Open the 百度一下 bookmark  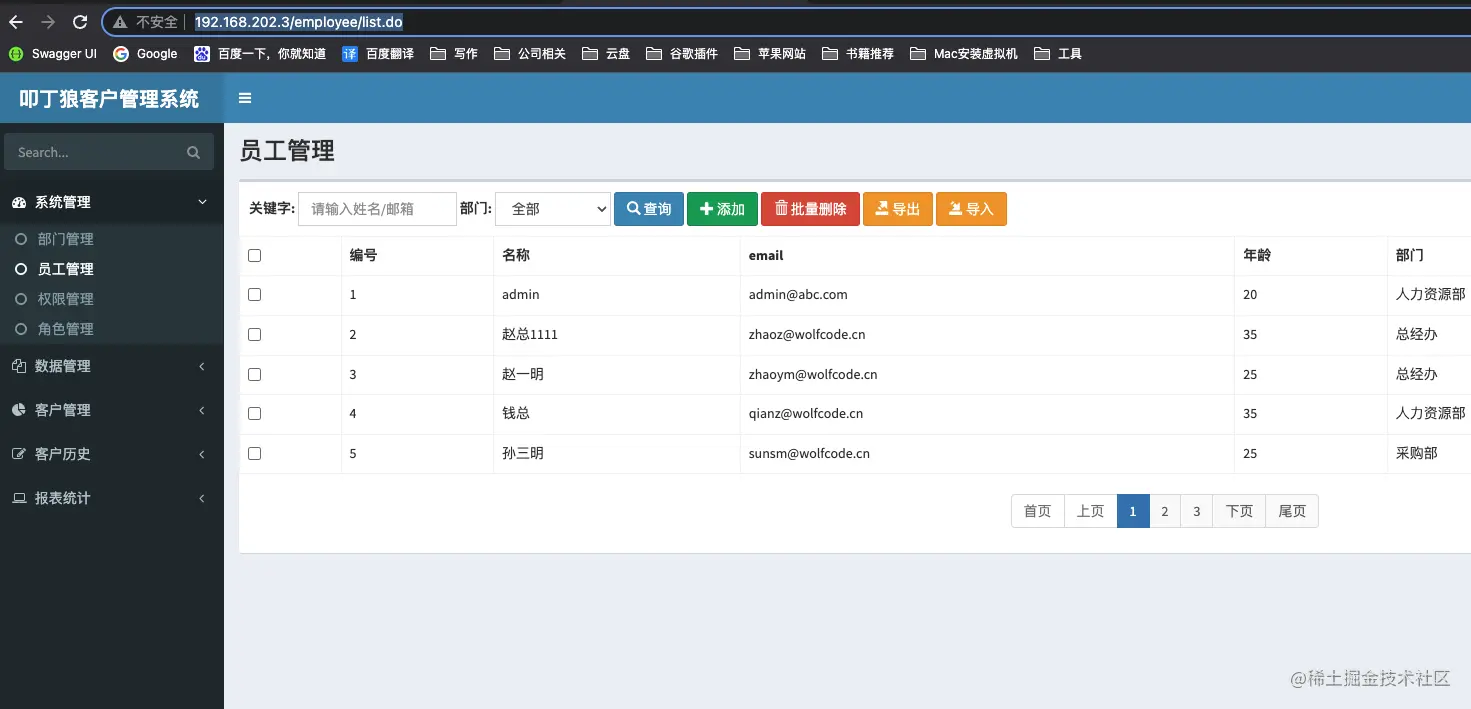tap(260, 54)
